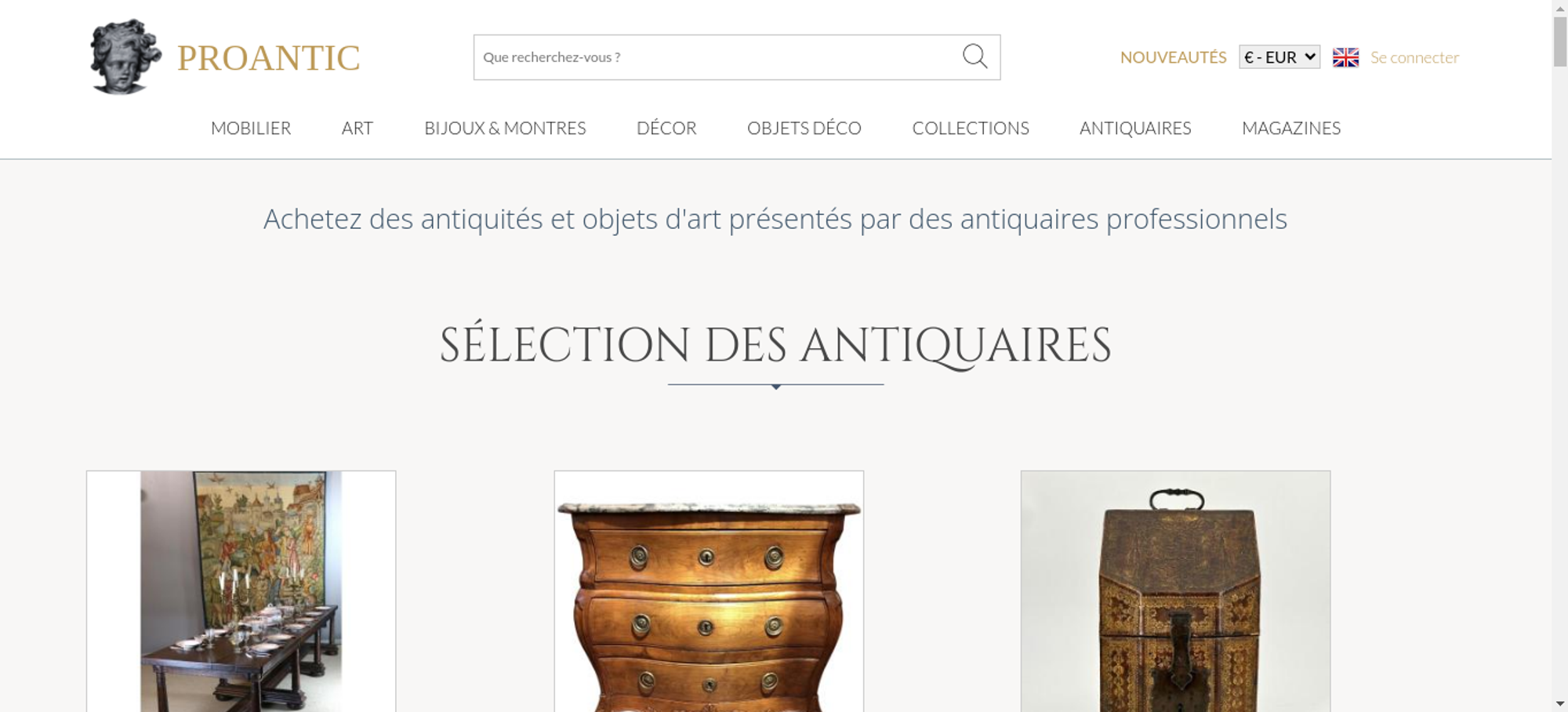
Task: Switch language via the UK flag icon
Action: (x=1345, y=57)
